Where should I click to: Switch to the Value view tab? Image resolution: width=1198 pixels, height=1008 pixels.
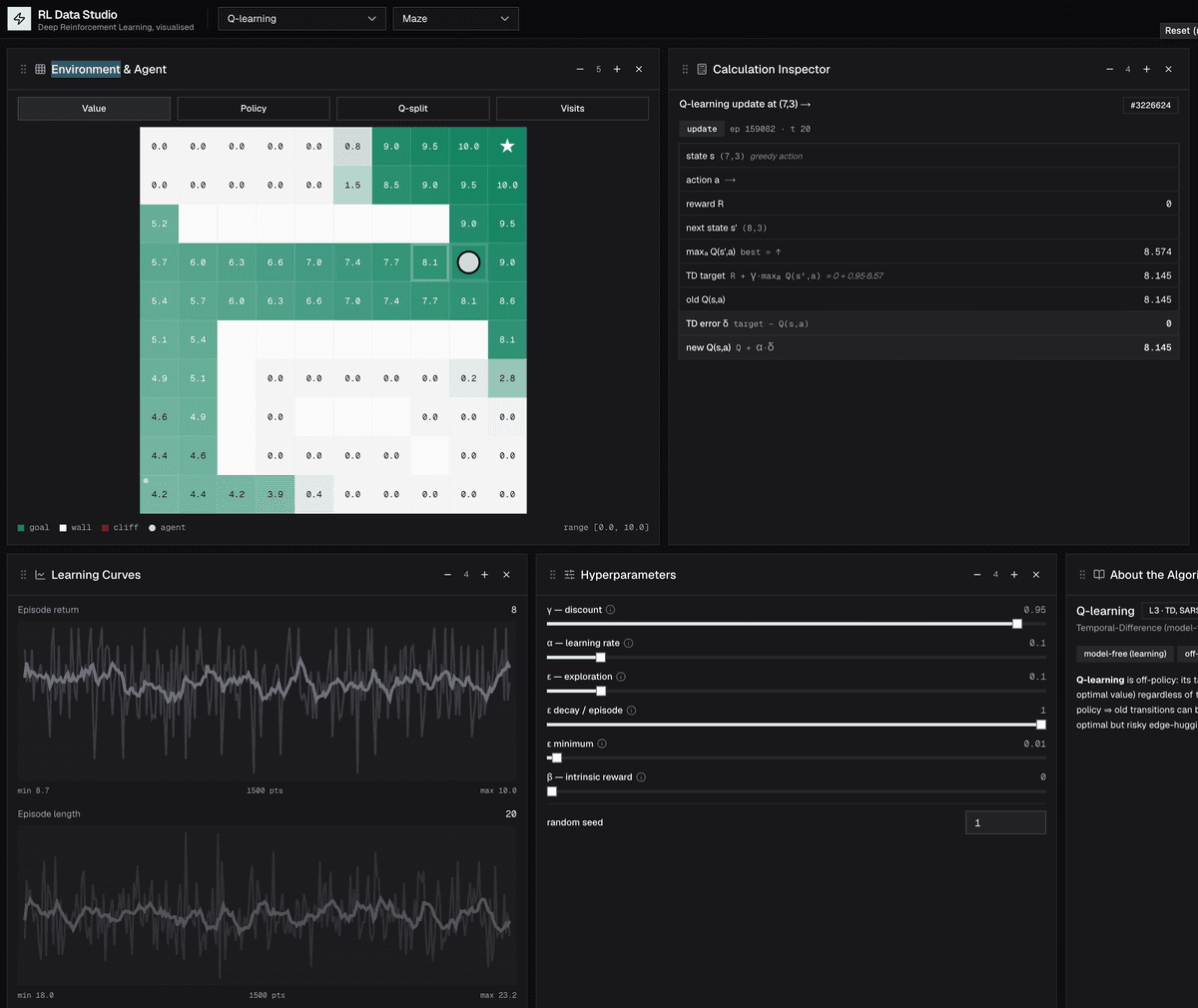pos(94,108)
